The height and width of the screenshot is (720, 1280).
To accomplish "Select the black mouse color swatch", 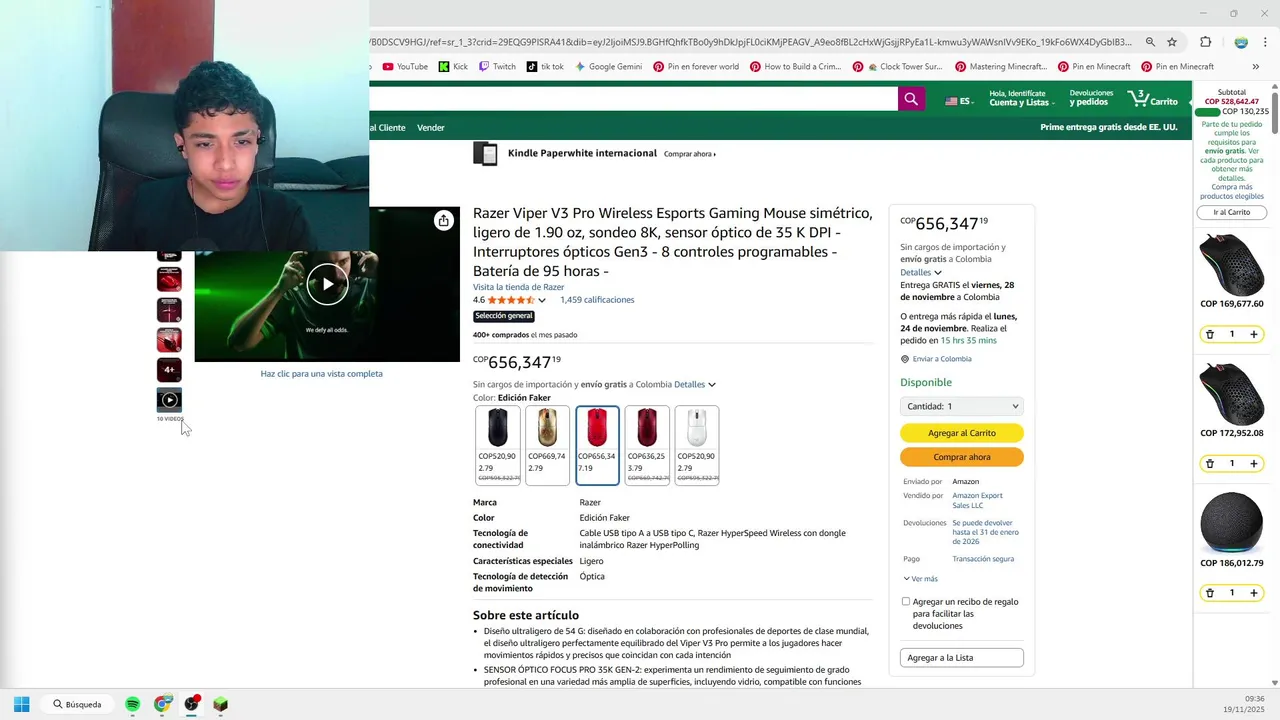I will 498,445.
